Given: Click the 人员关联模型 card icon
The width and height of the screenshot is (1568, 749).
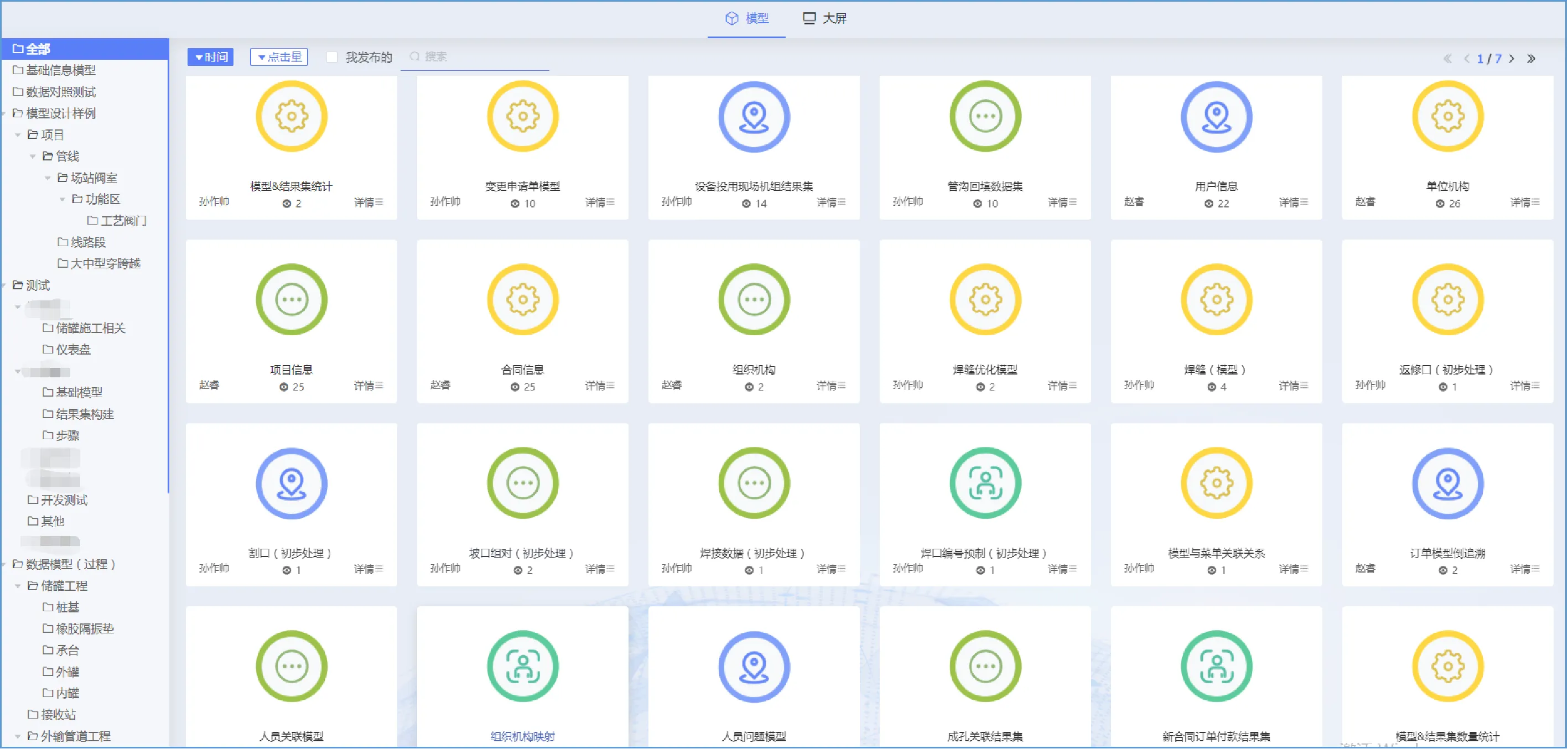Looking at the screenshot, I should [292, 666].
